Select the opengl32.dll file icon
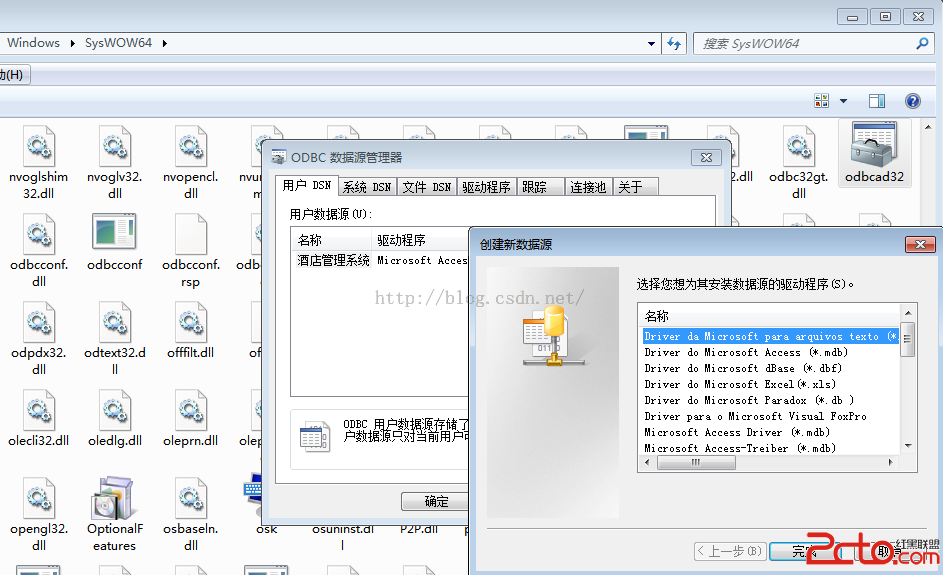Viewport: 943px width, 575px height. pyautogui.click(x=38, y=498)
